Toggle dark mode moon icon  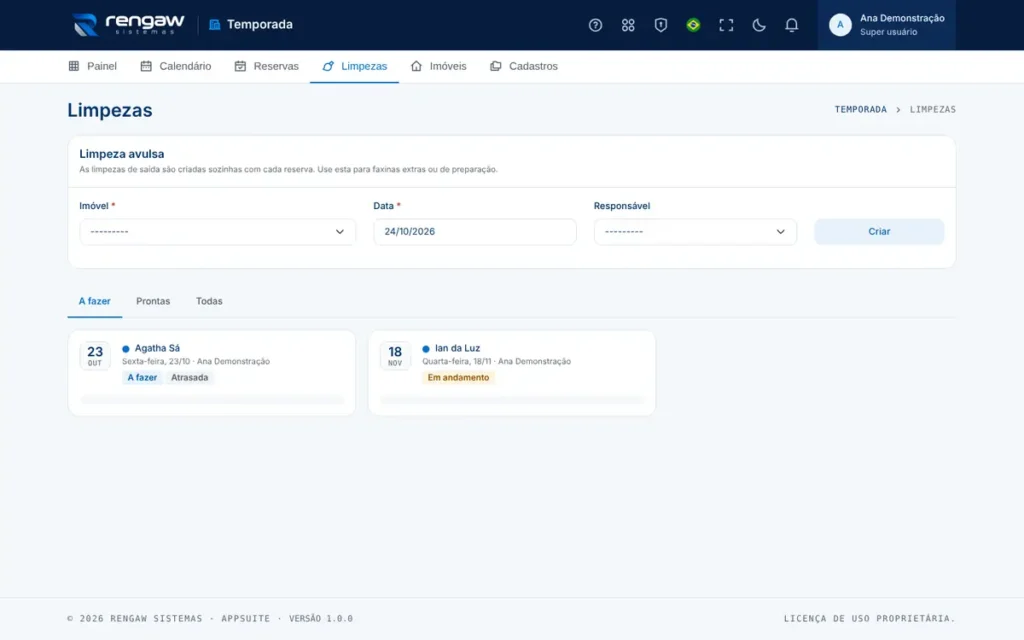click(758, 25)
